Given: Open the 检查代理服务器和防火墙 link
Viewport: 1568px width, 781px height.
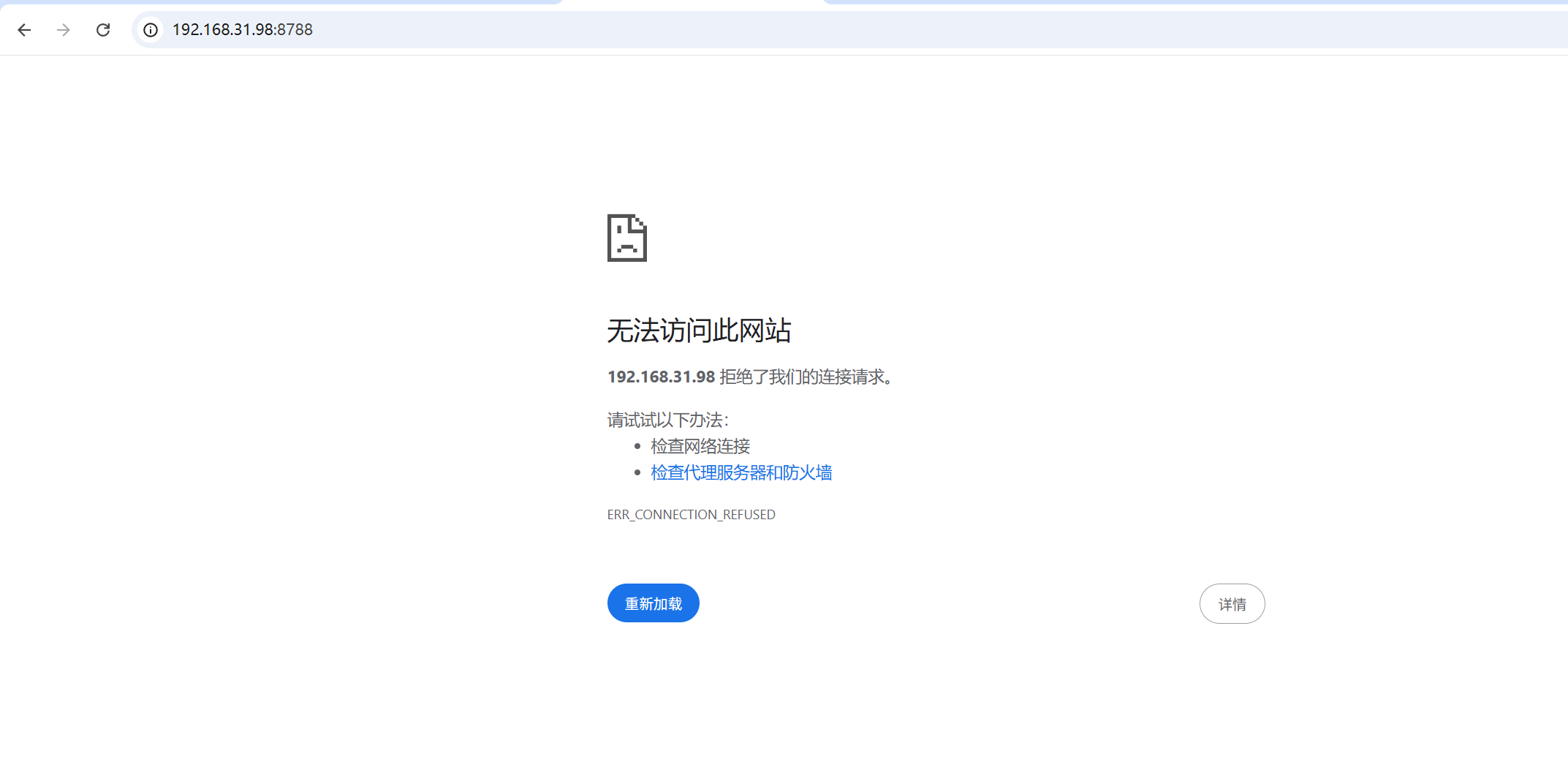Looking at the screenshot, I should (741, 473).
